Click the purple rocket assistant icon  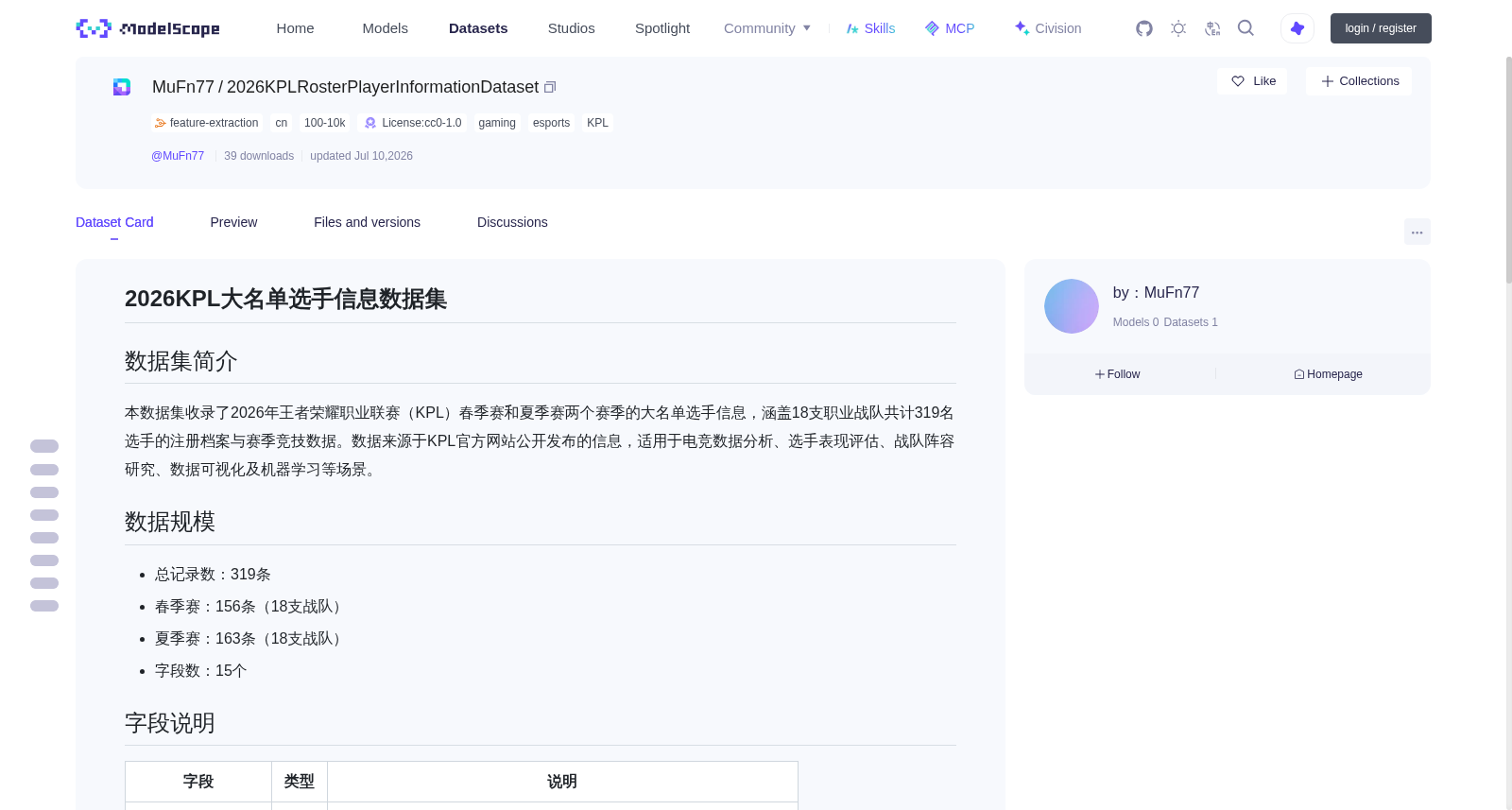tap(1297, 28)
